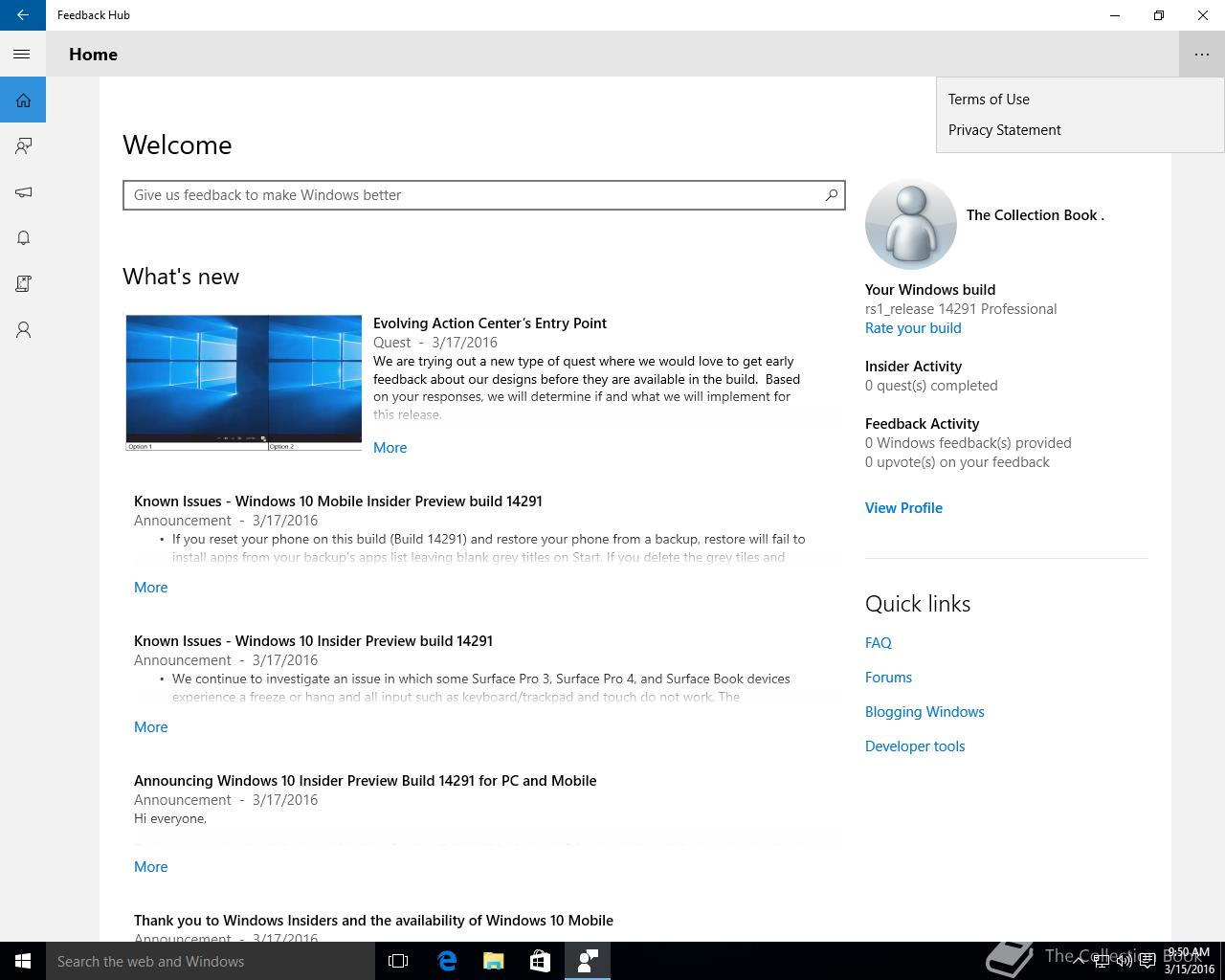Click the 0 upvote(s) on your feedback text
The height and width of the screenshot is (980, 1225).
(x=957, y=462)
